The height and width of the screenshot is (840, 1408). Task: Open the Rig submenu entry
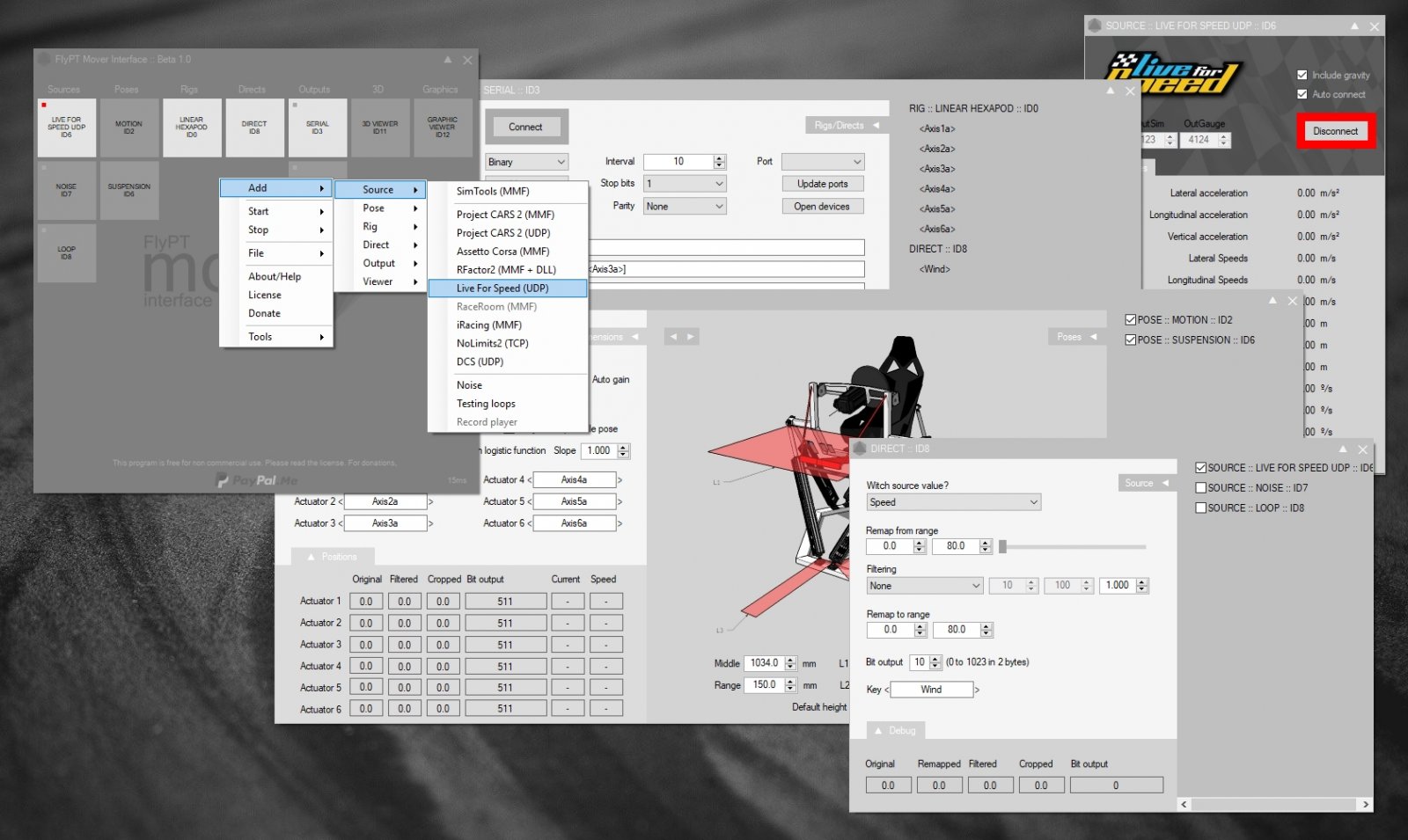click(381, 227)
